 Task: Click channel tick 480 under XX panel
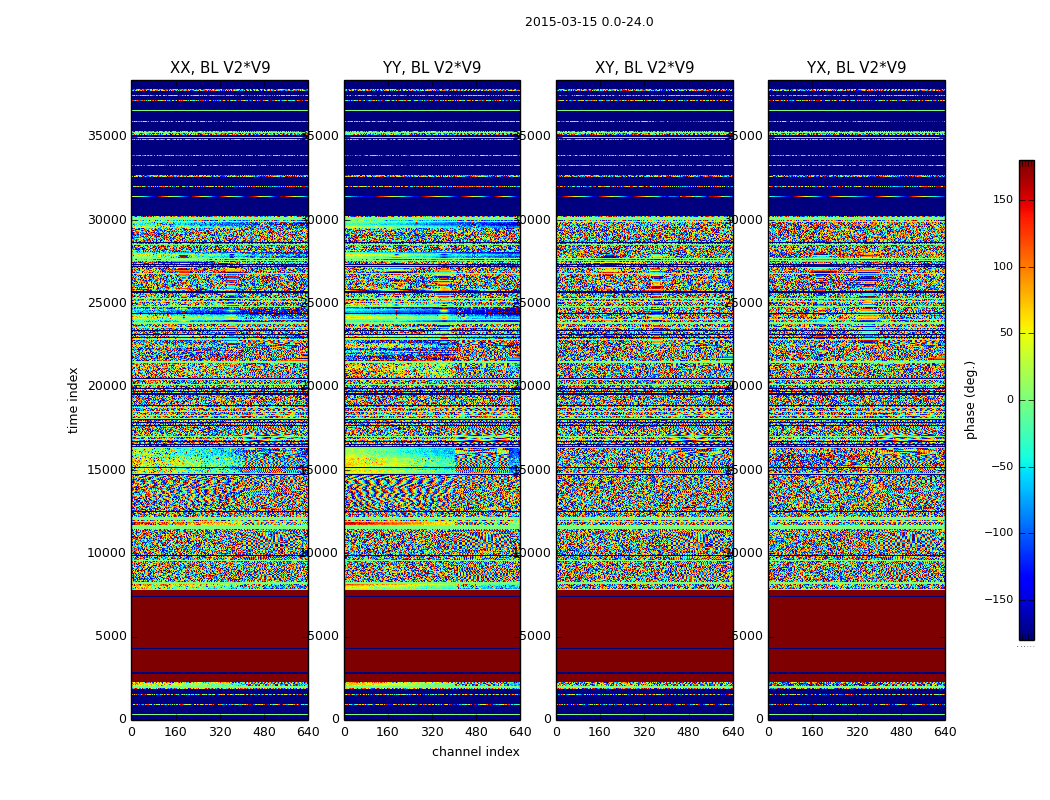pos(264,732)
